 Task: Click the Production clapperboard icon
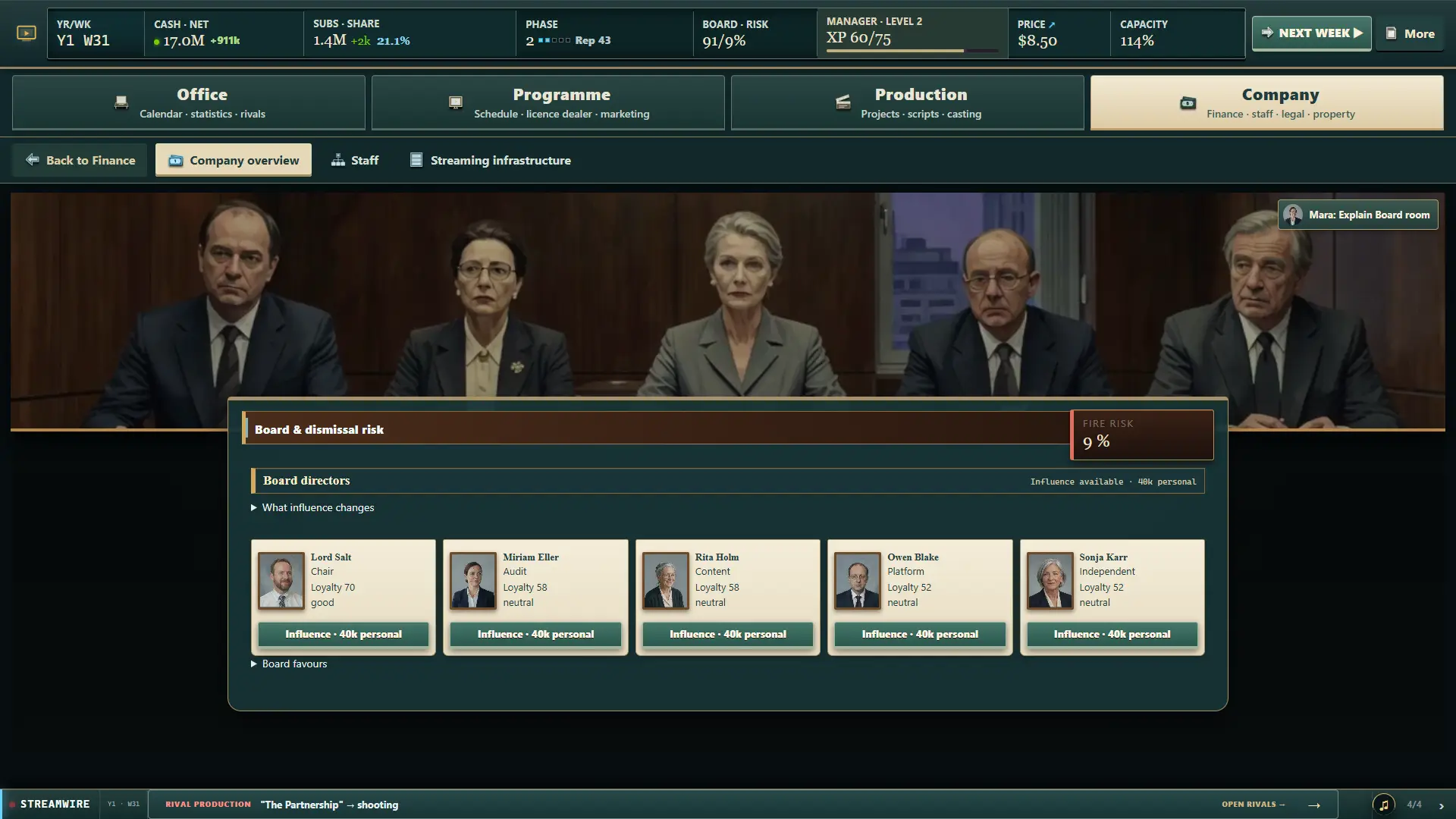pos(843,102)
